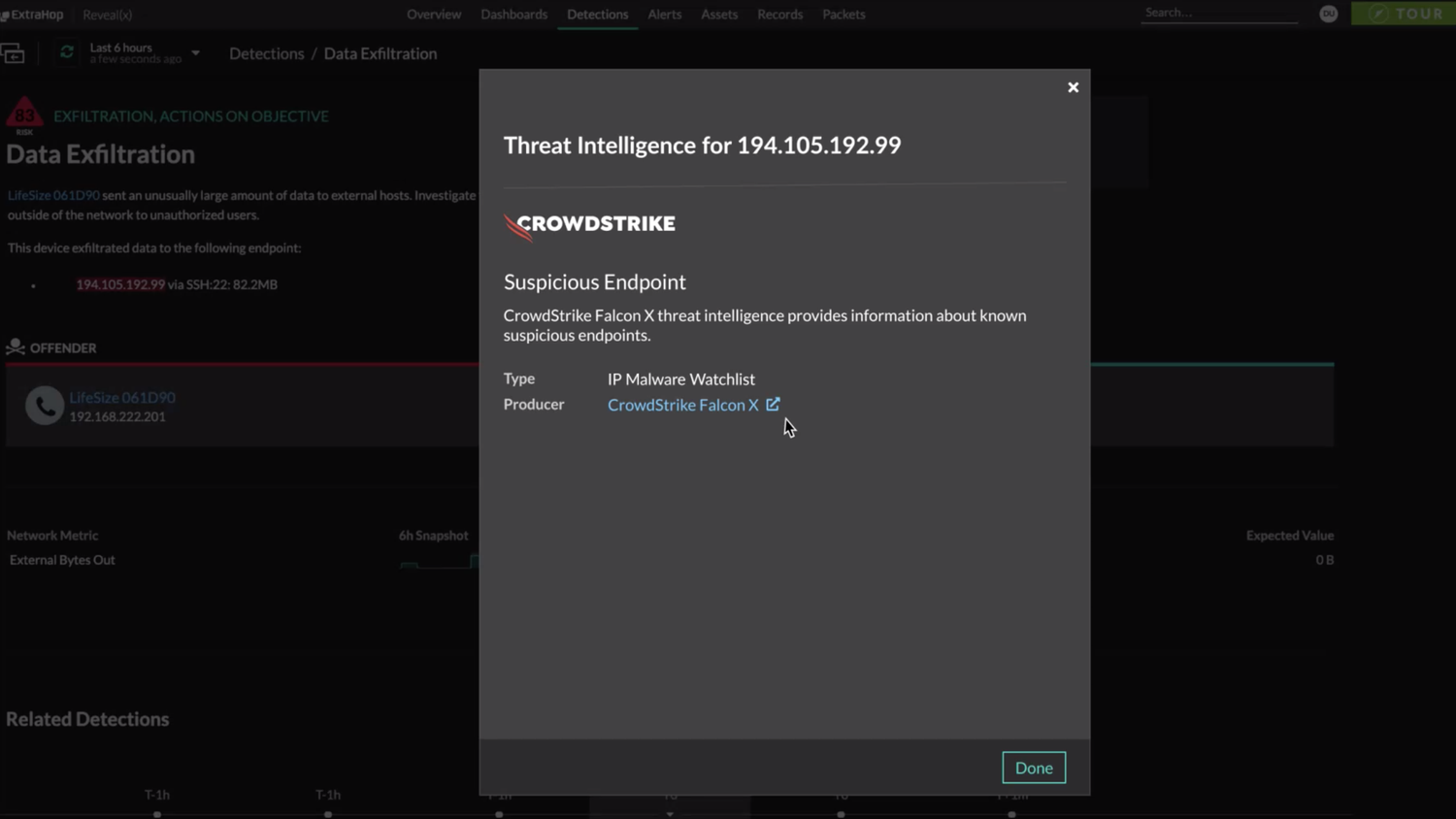
Task: Click the Done button
Action: click(x=1033, y=767)
